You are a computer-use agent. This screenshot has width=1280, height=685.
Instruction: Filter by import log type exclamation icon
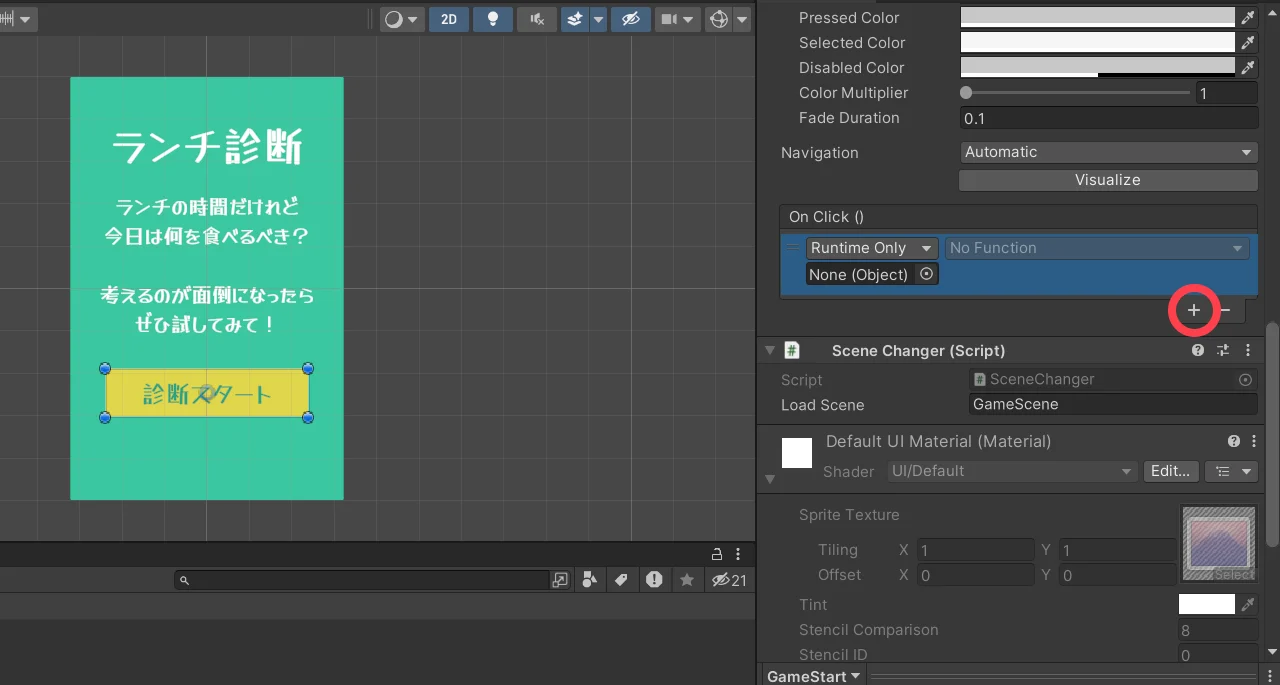654,580
